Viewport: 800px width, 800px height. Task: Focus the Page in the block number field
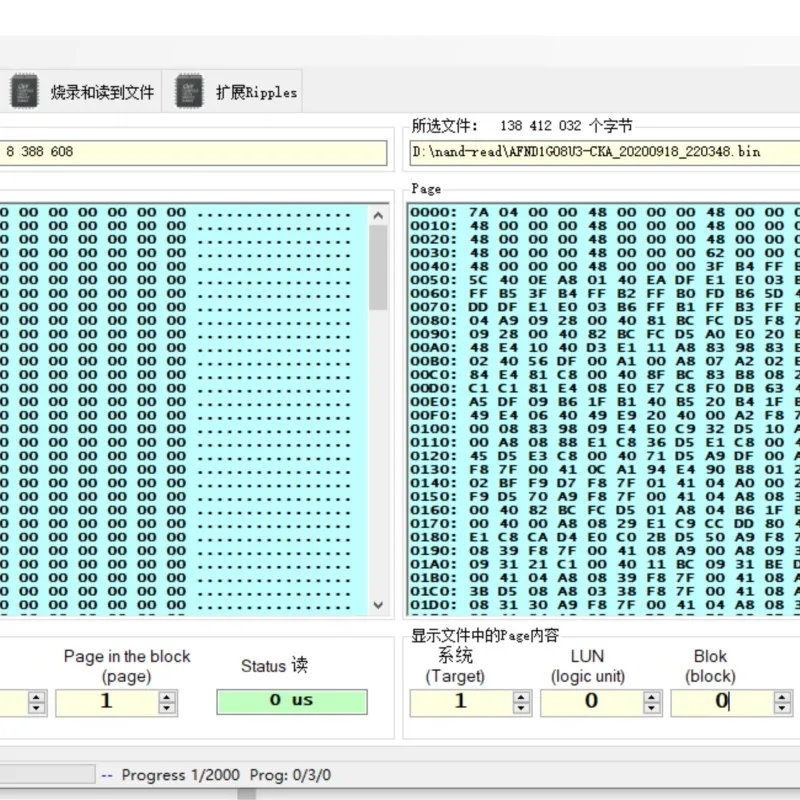tap(106, 702)
